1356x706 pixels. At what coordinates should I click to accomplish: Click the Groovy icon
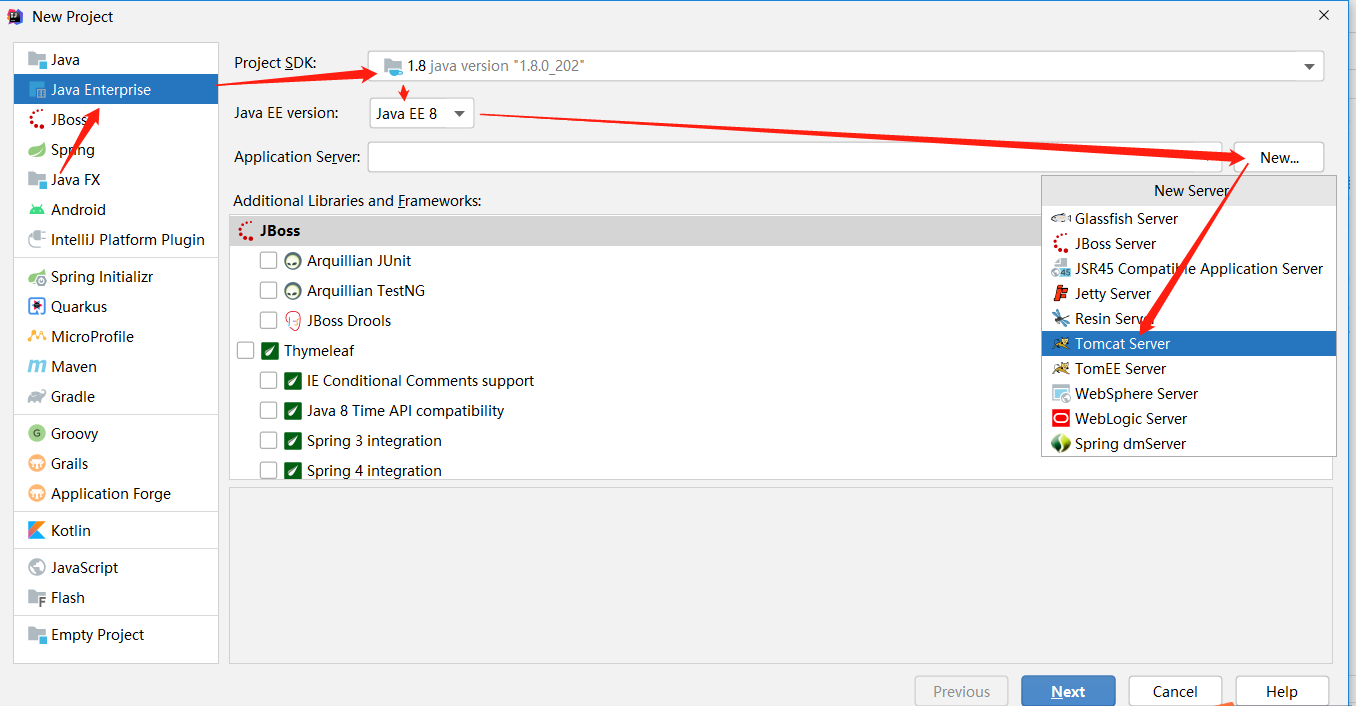(37, 434)
